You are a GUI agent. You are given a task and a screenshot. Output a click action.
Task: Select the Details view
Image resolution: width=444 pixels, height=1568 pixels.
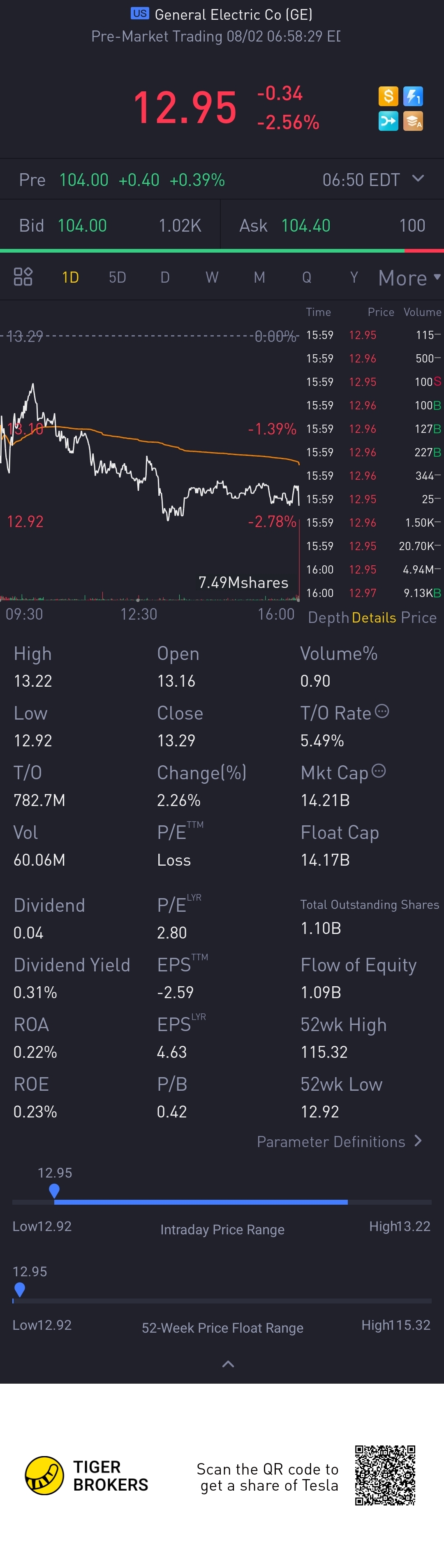(x=373, y=617)
